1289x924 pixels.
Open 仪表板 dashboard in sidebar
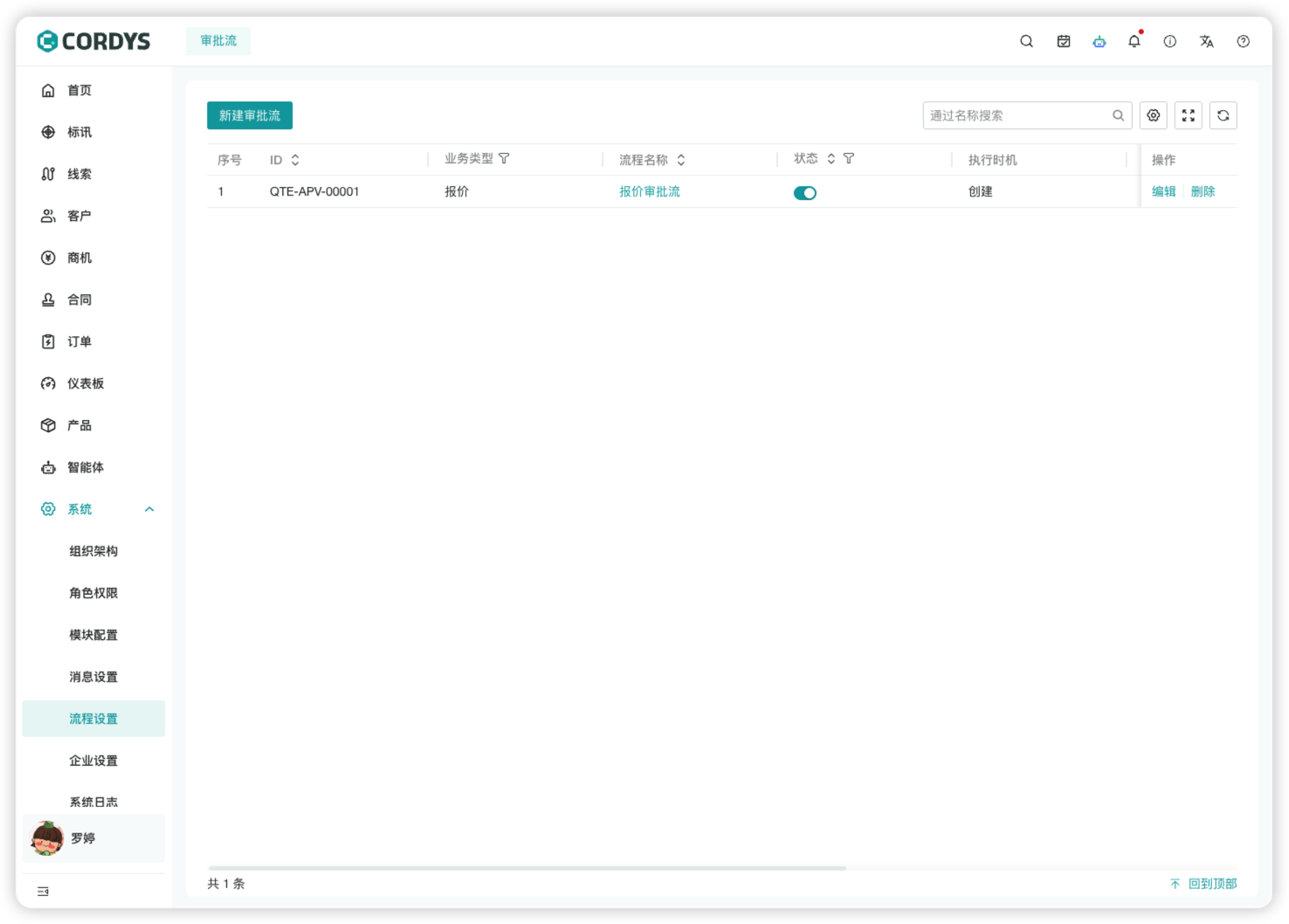(93, 383)
